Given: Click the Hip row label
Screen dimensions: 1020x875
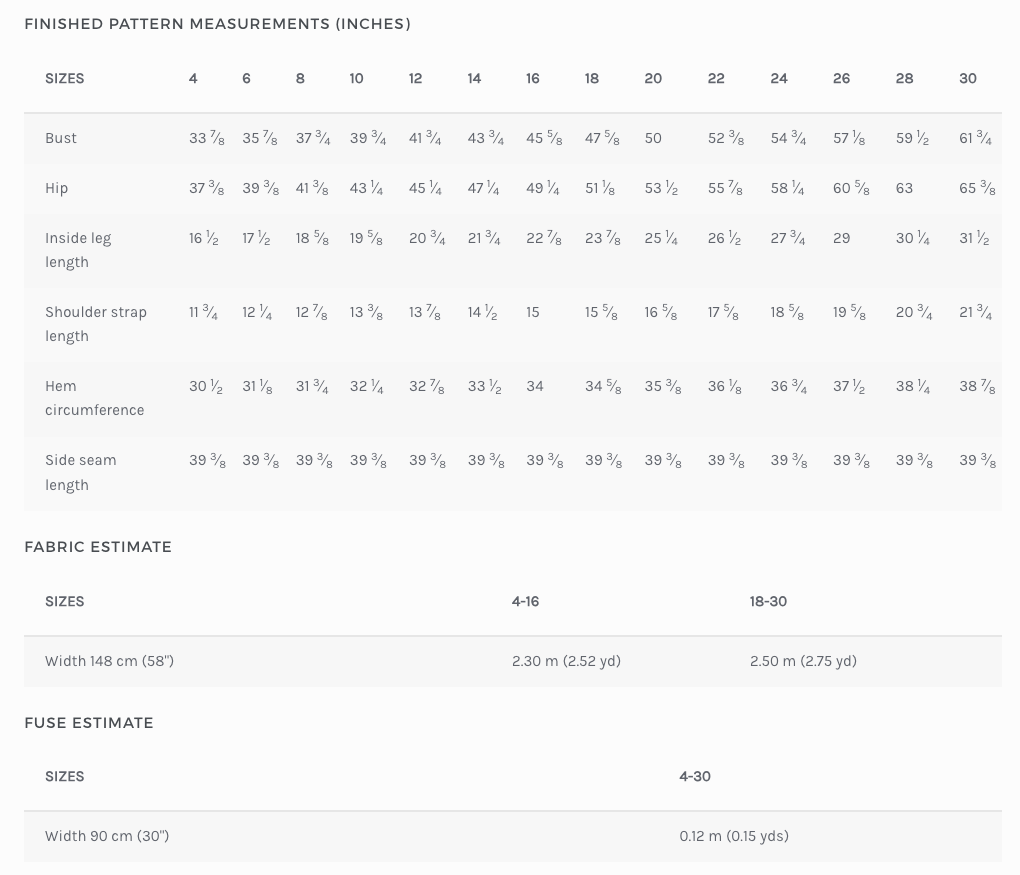Looking at the screenshot, I should [x=57, y=188].
